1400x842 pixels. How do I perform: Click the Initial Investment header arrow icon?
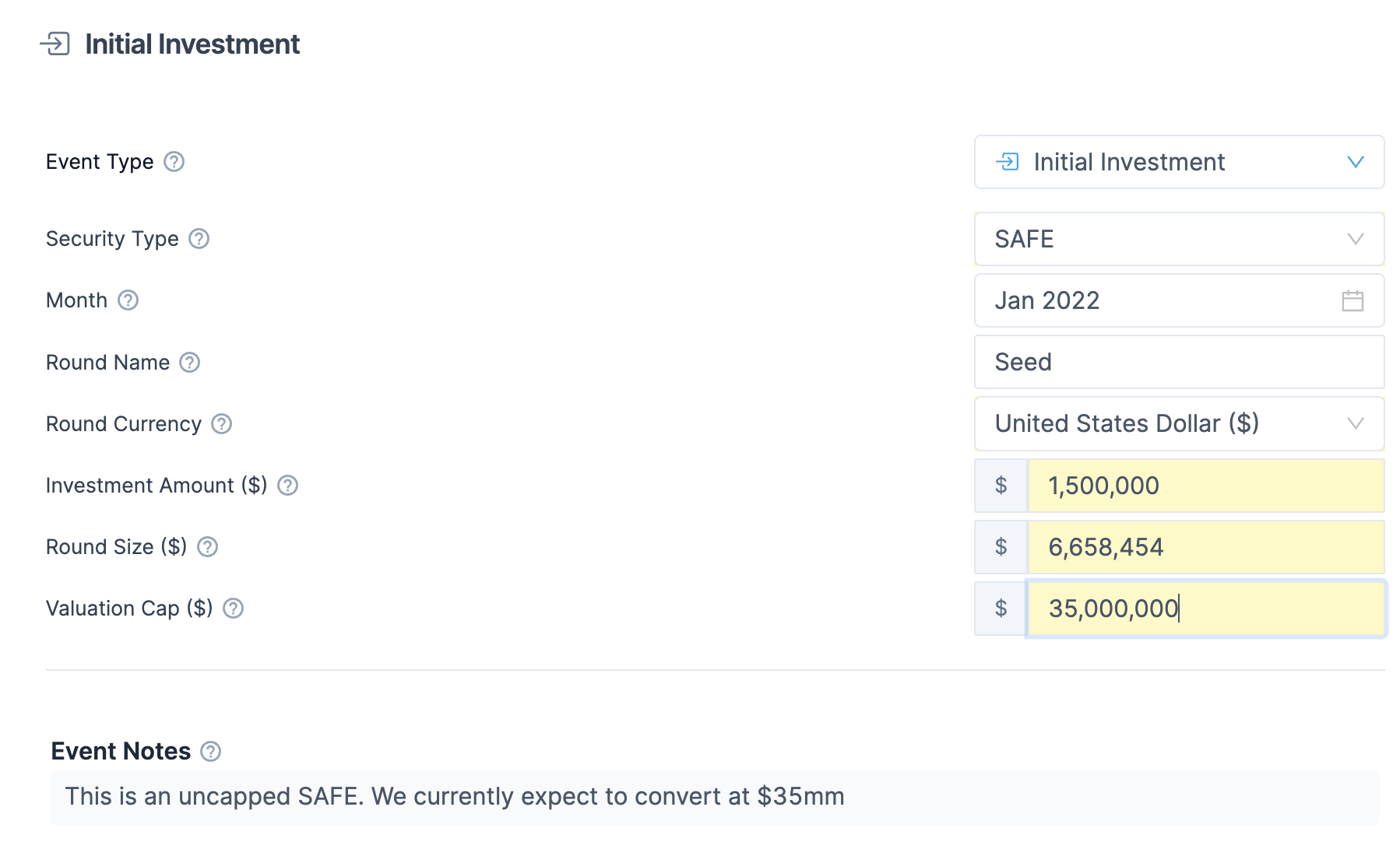click(x=55, y=44)
